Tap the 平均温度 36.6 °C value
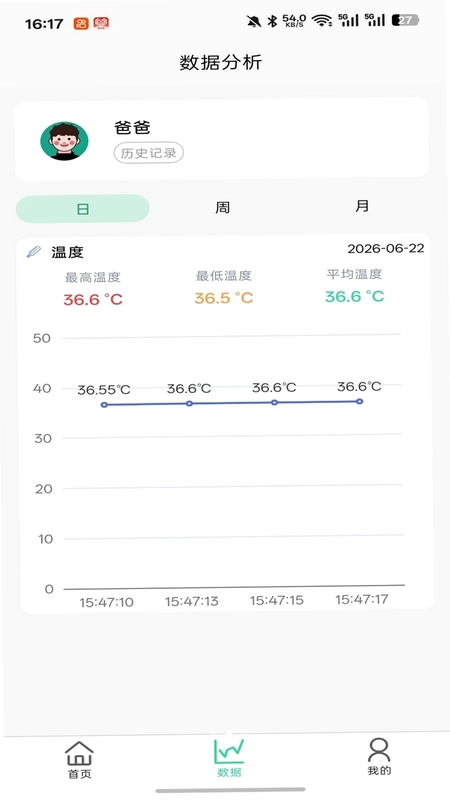 point(355,296)
